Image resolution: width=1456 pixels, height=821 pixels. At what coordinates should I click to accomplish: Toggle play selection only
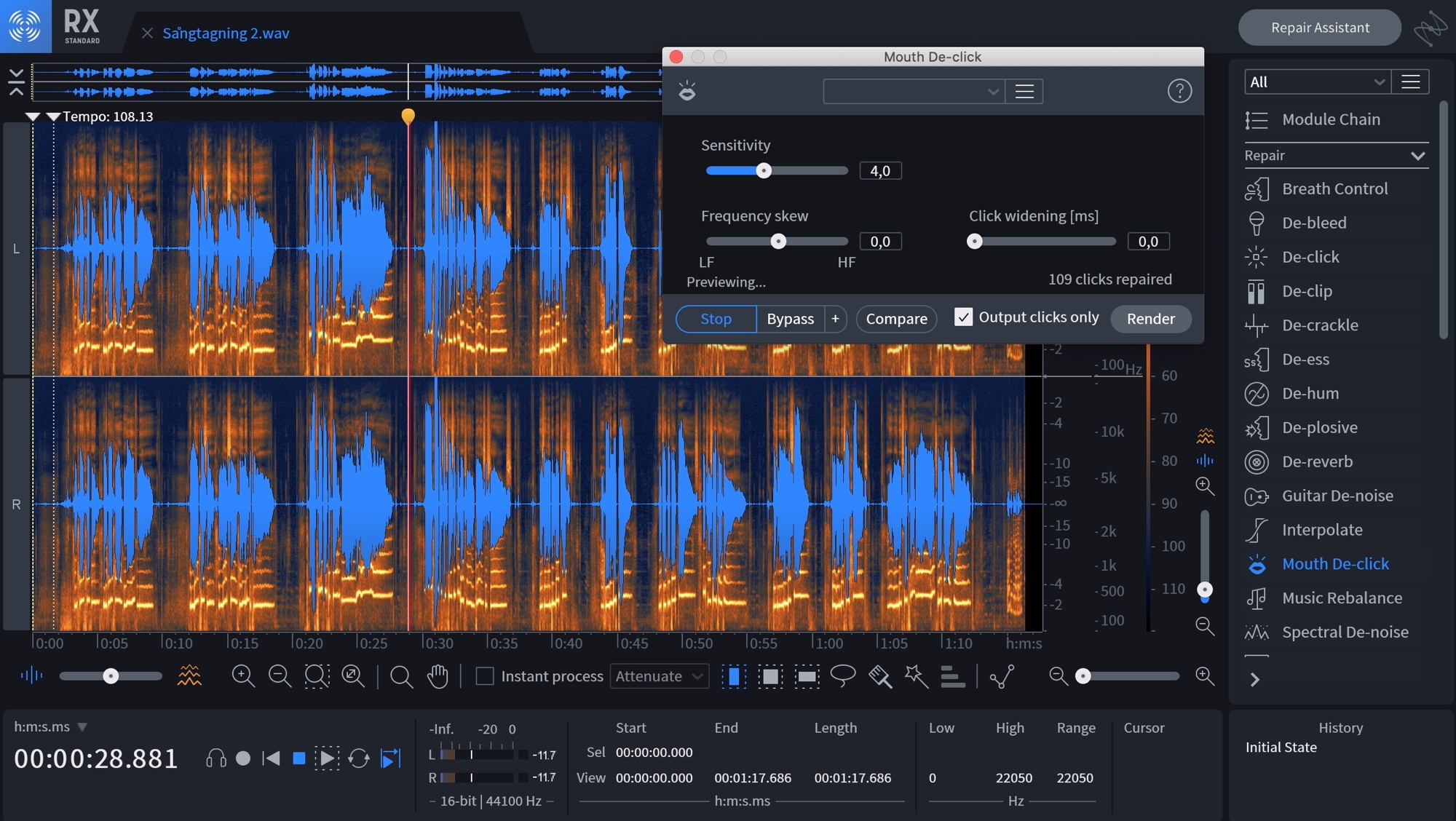pos(326,758)
